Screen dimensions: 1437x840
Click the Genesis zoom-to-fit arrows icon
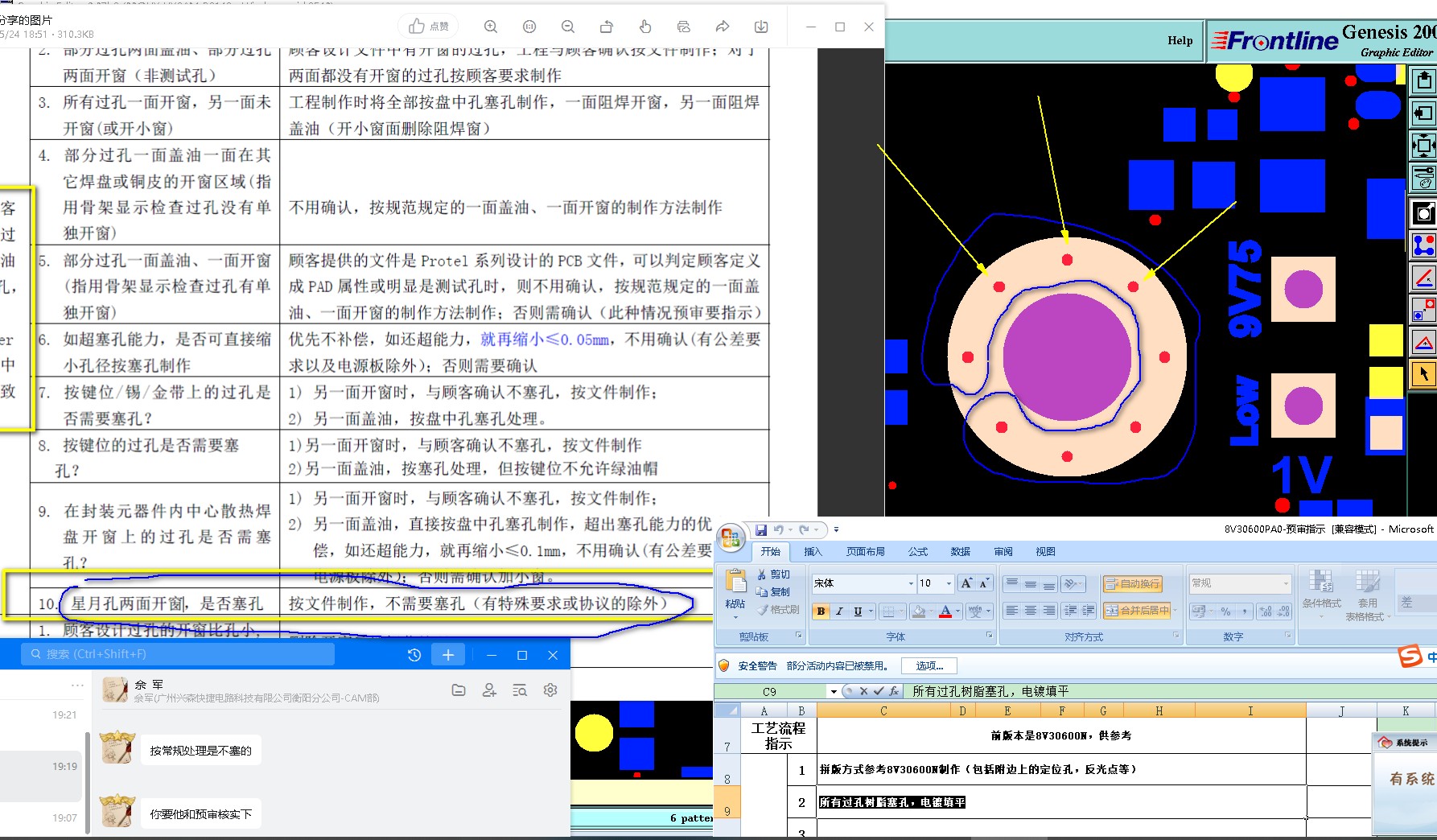tap(1424, 146)
